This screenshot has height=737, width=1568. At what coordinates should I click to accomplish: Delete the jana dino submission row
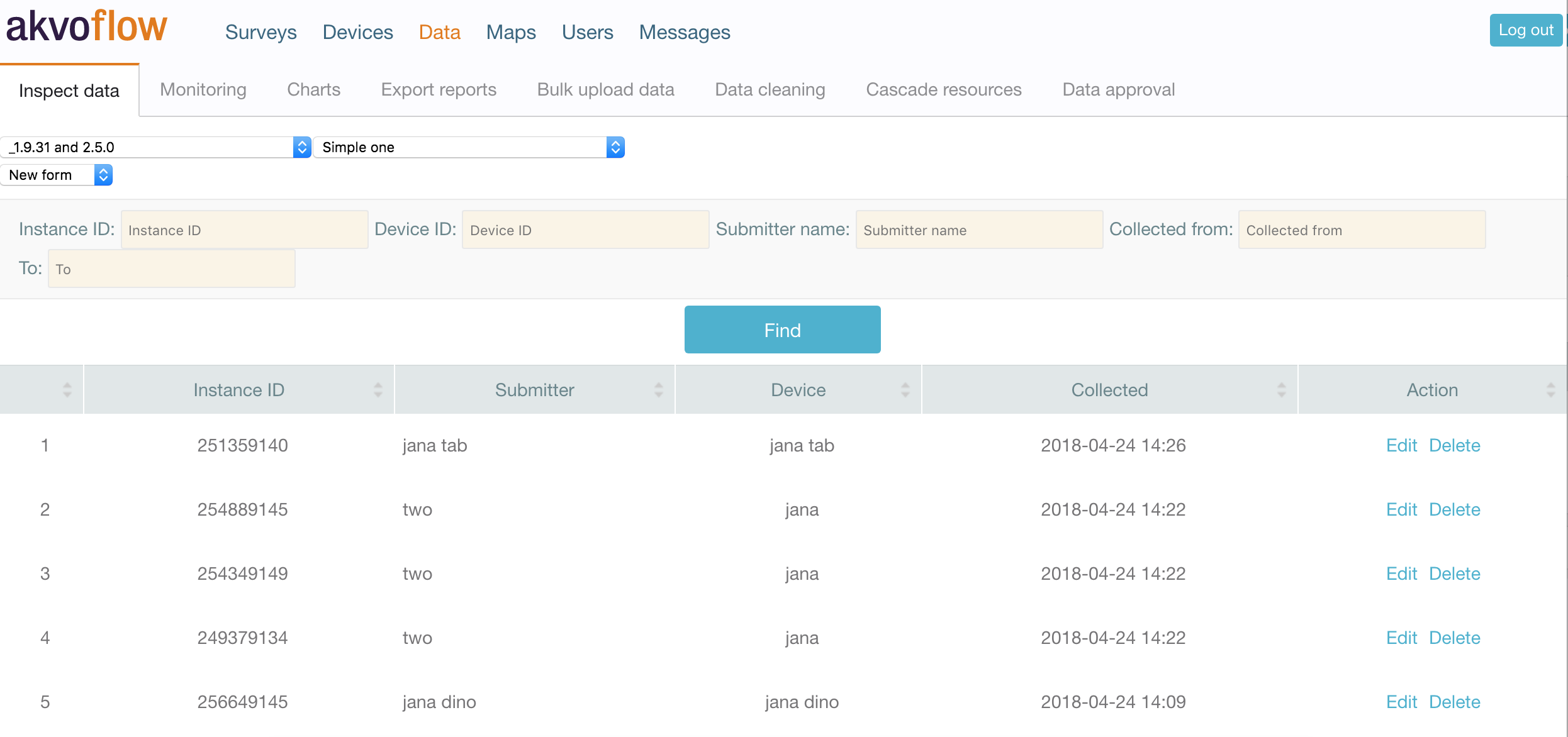coord(1454,702)
